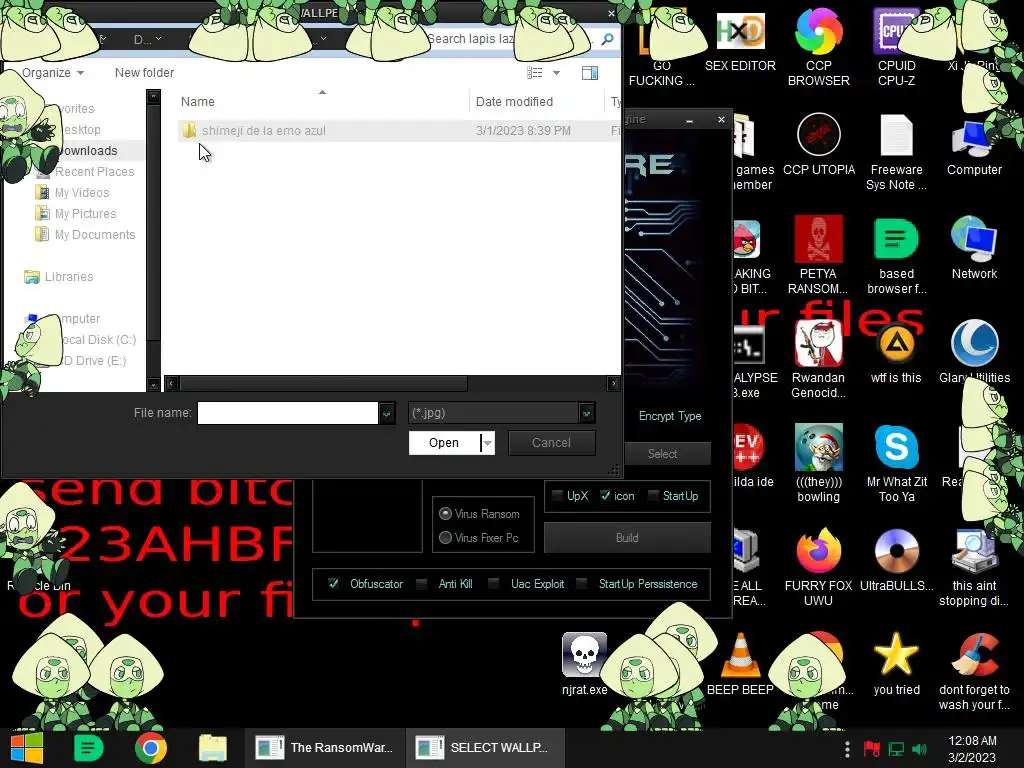Viewport: 1024px width, 768px height.
Task: Click the volume icon in system tray
Action: pyautogui.click(x=920, y=749)
